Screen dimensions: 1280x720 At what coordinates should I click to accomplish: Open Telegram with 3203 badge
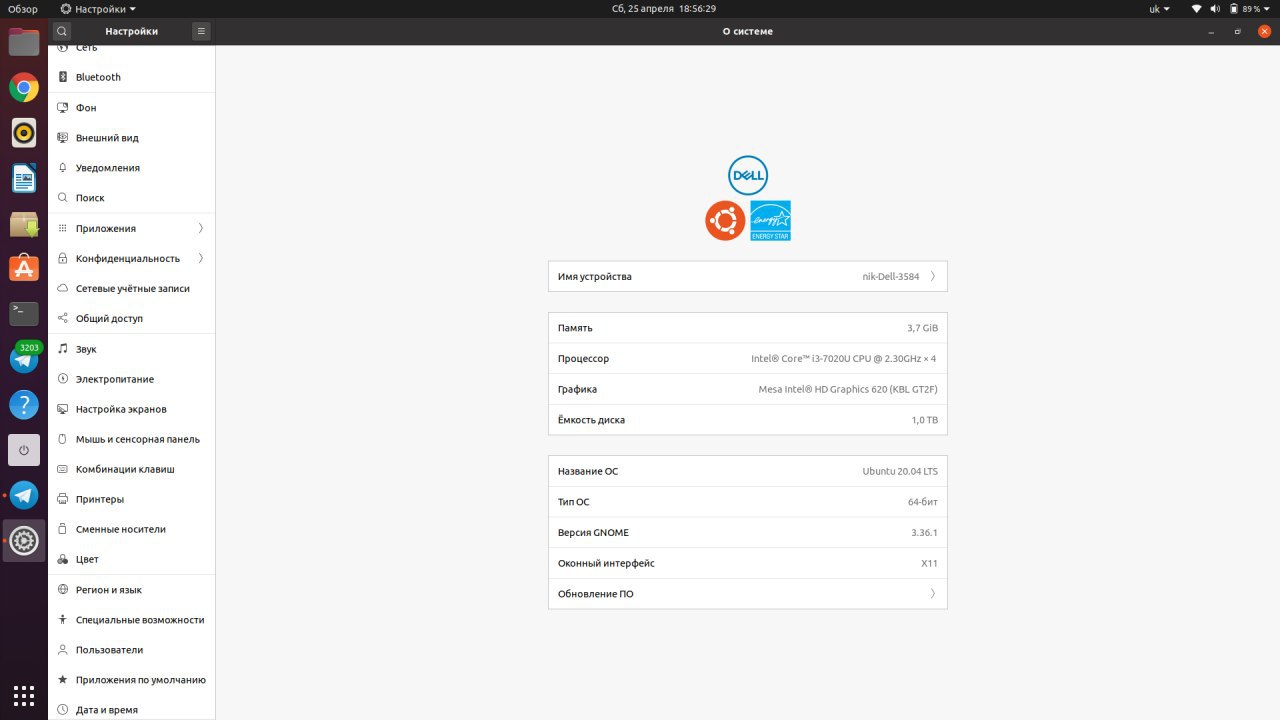tap(24, 358)
